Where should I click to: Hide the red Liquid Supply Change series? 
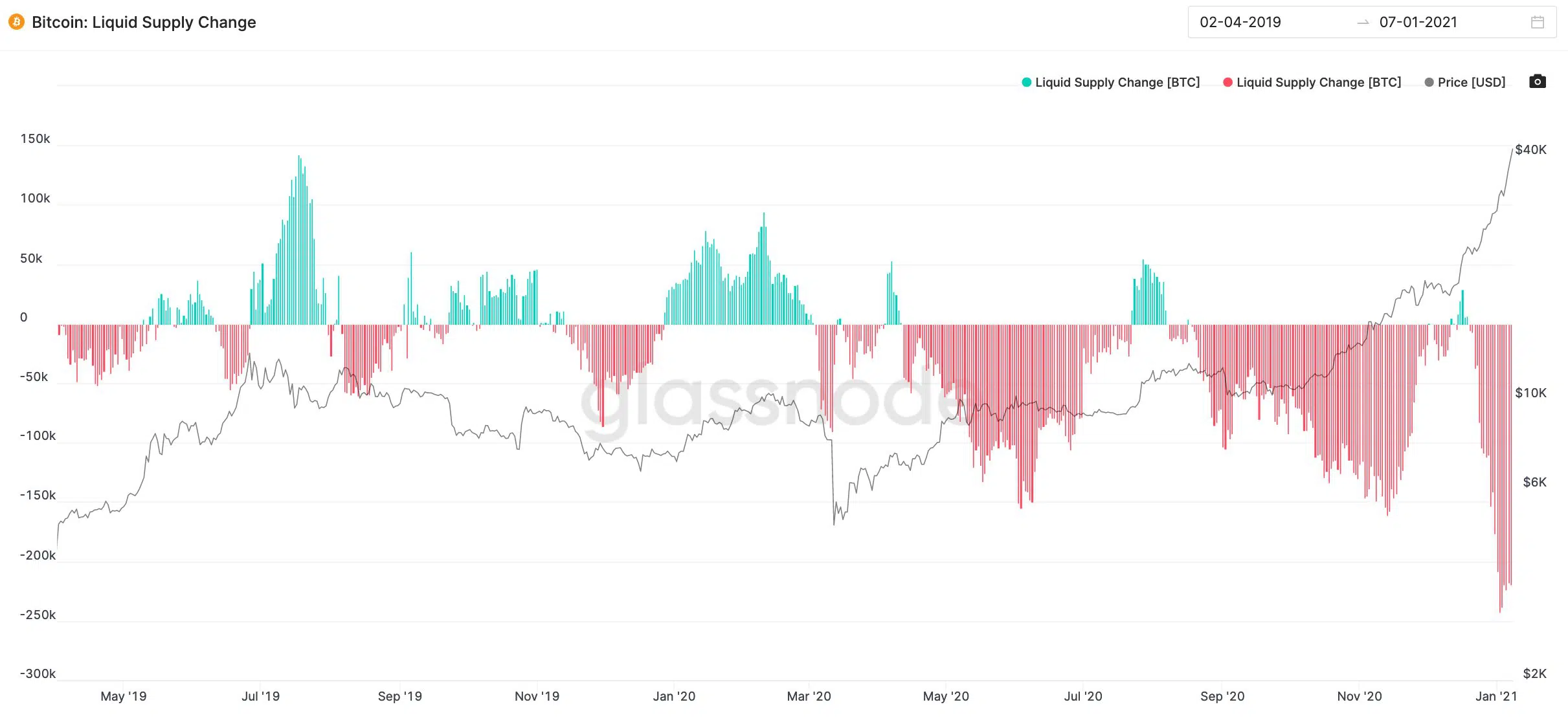tap(1312, 82)
